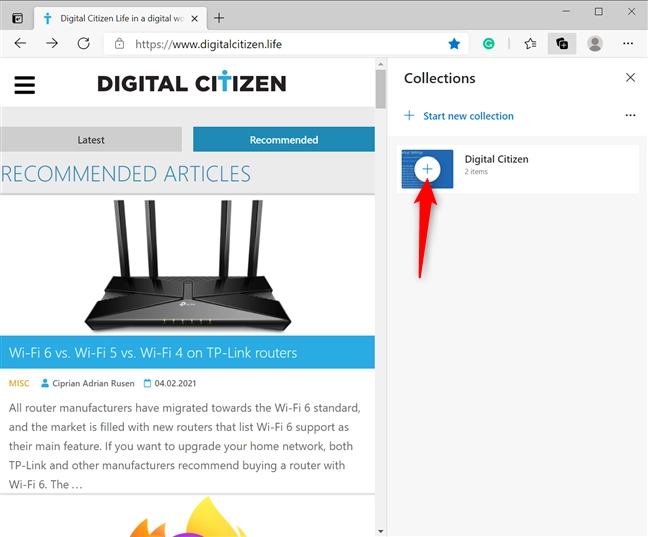Open the Firefox article thumbnail at bottom
The height and width of the screenshot is (537, 648).
188,517
